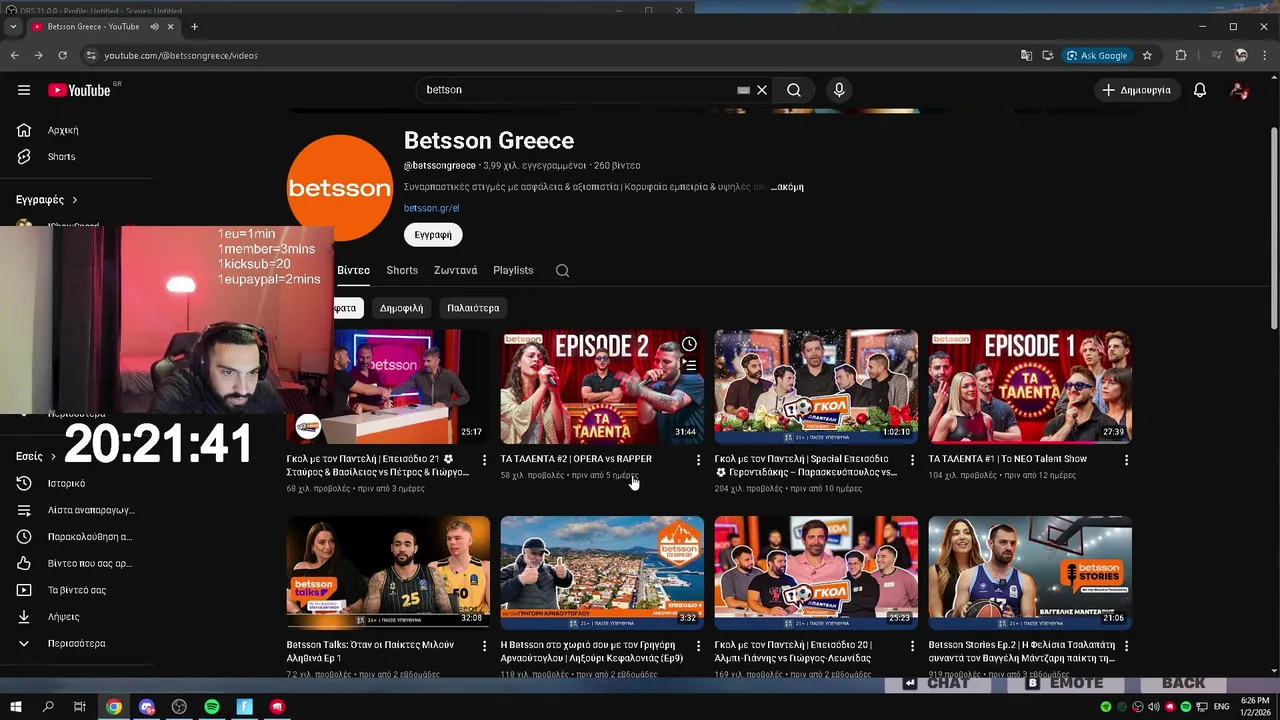
Task: Open options menu for ΤΑ ΤΑΛΕΝΤΑ #2 video
Action: pos(698,460)
